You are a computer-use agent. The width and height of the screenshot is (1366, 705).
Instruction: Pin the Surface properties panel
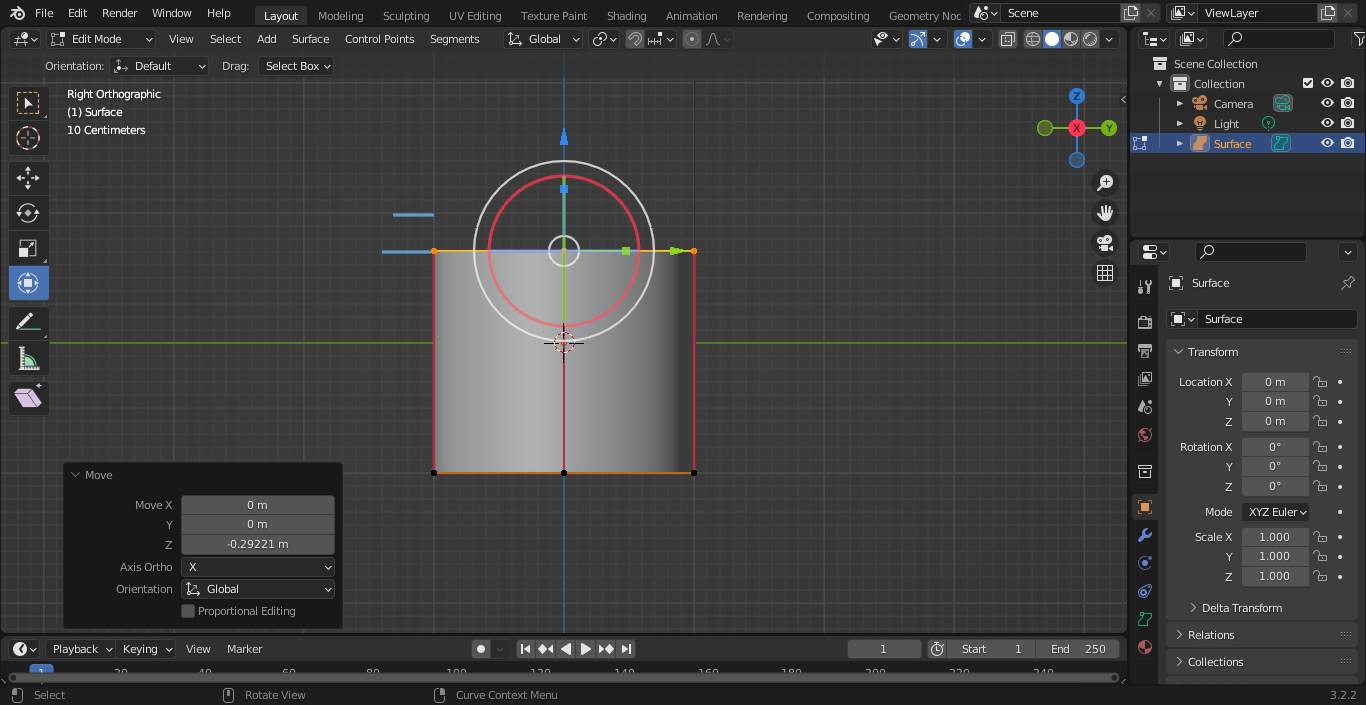(x=1347, y=283)
